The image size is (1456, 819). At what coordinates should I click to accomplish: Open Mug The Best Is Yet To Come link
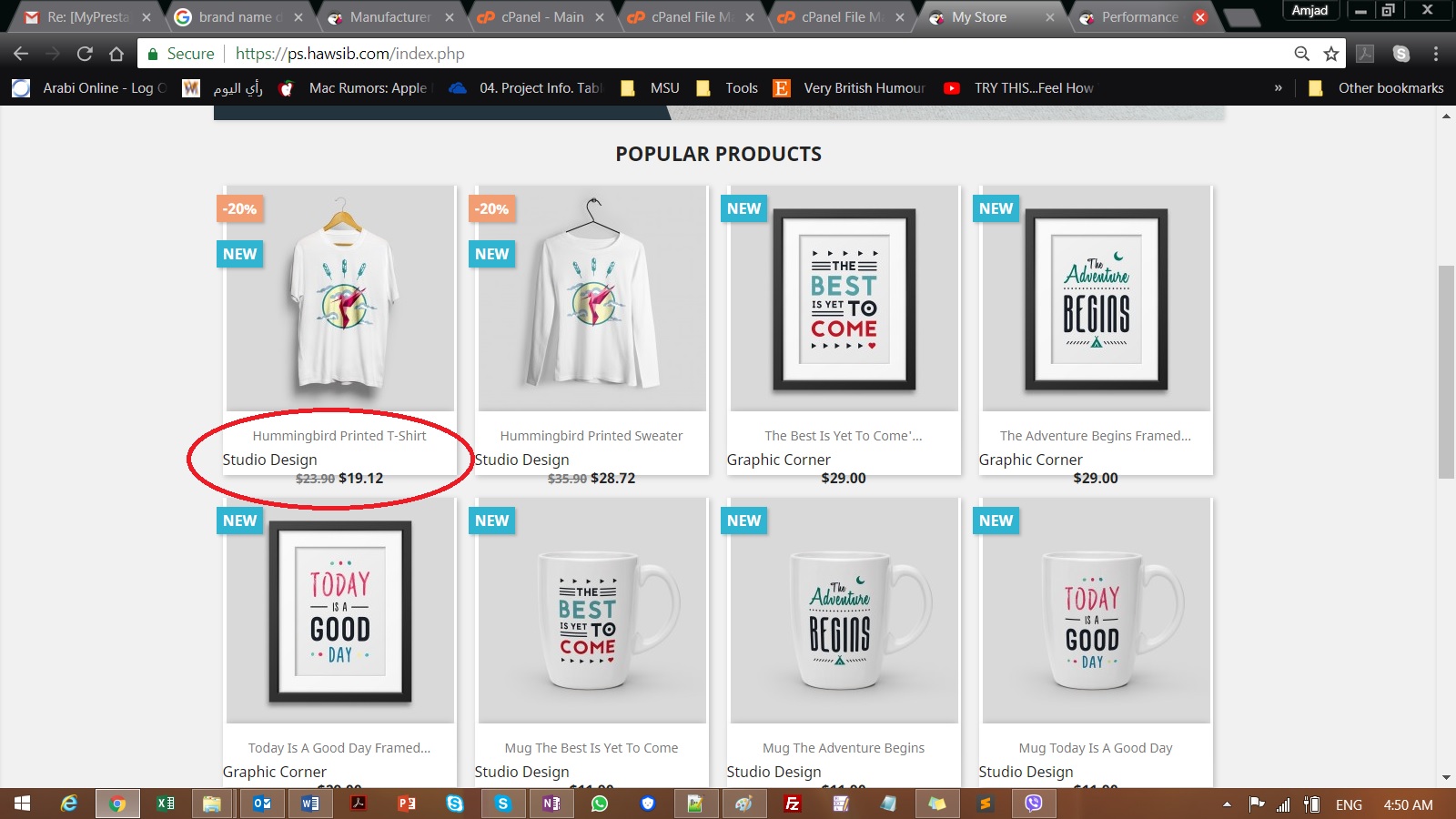[x=591, y=748]
